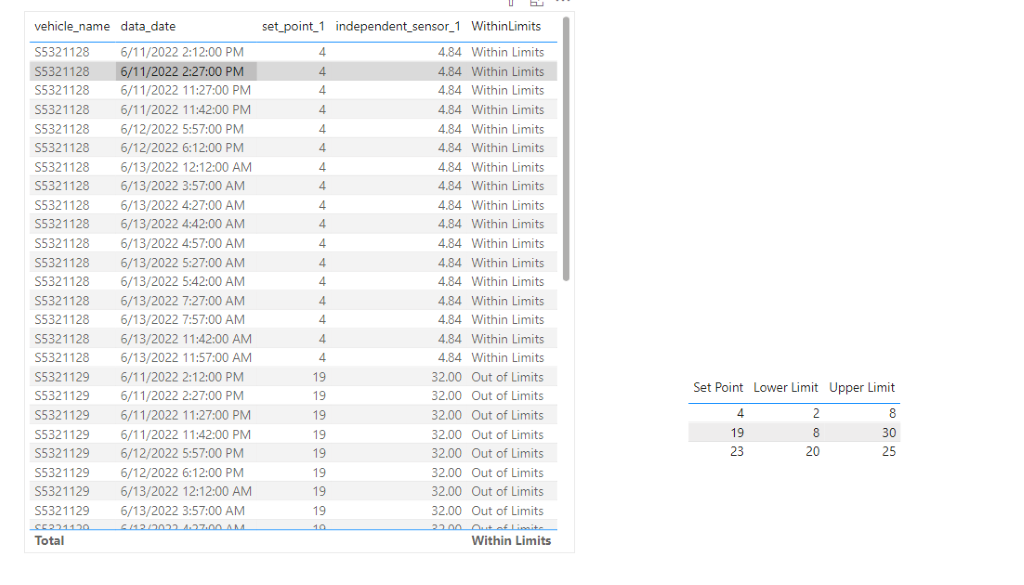This screenshot has height=585, width=1024.
Task: Click the vertical scrollbar thumb of the table
Action: pos(566,149)
